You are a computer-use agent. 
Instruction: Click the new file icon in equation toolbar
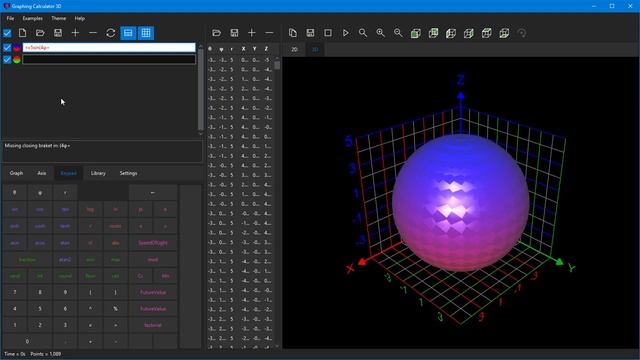[22, 33]
